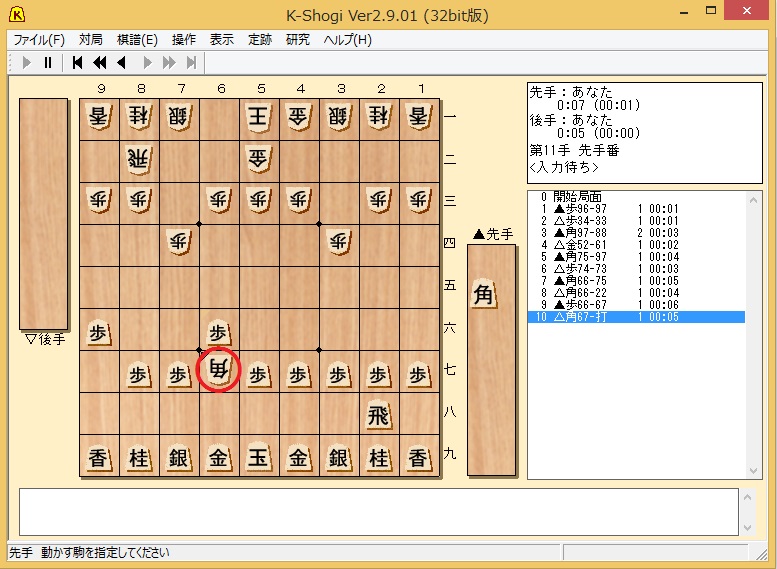The image size is (777, 569).
Task: Select the red-circled enemy bishop on 6七
Action: coord(219,370)
